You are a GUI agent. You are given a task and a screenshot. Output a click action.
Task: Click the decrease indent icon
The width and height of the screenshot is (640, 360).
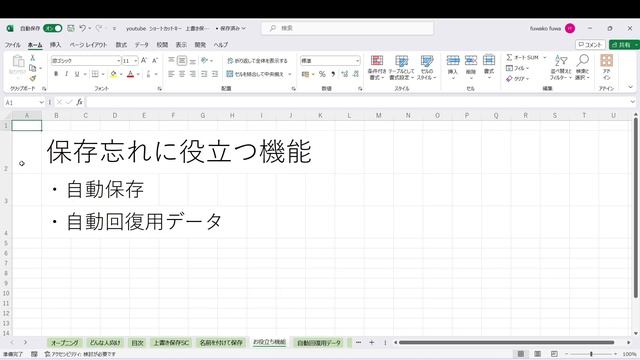coord(204,74)
